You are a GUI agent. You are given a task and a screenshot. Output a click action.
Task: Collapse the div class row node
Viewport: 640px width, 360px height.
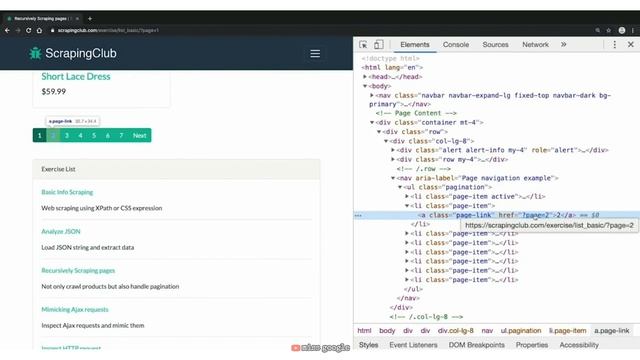pos(379,131)
